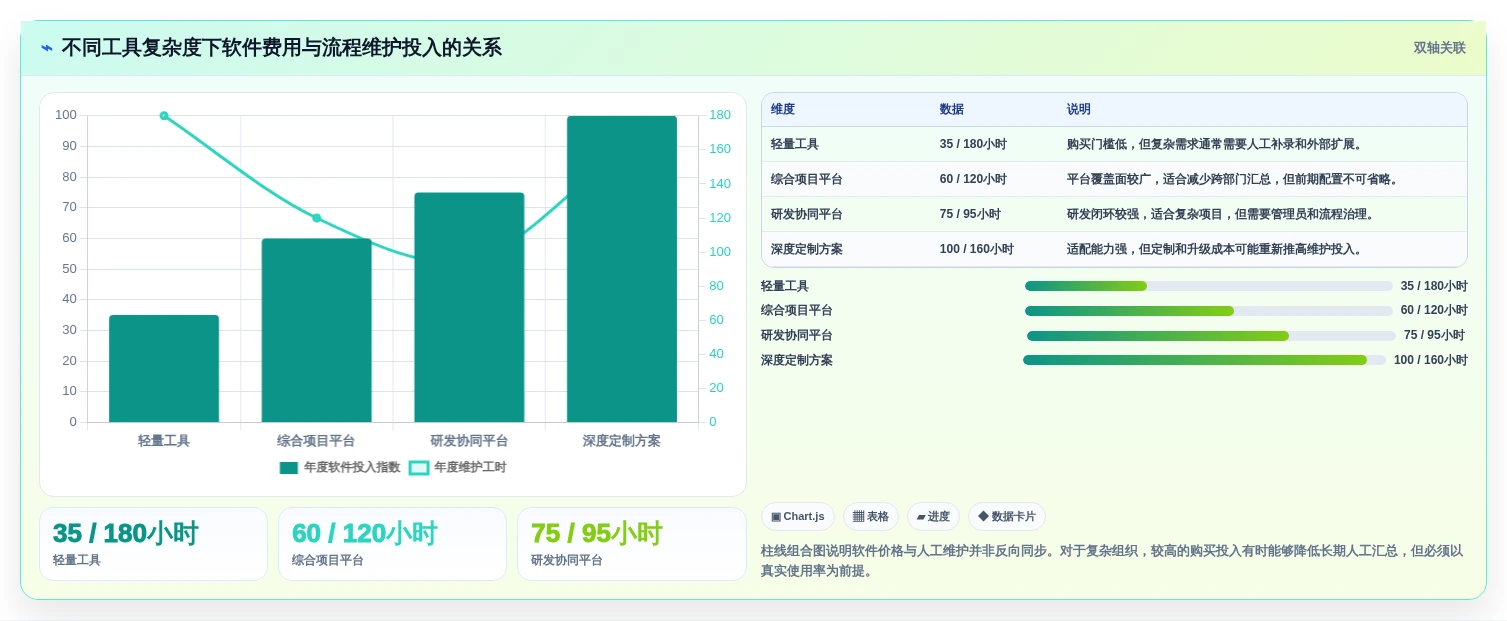The height and width of the screenshot is (621, 1507).
Task: Click the line point above 综合项目平台 bar
Action: pos(316,218)
